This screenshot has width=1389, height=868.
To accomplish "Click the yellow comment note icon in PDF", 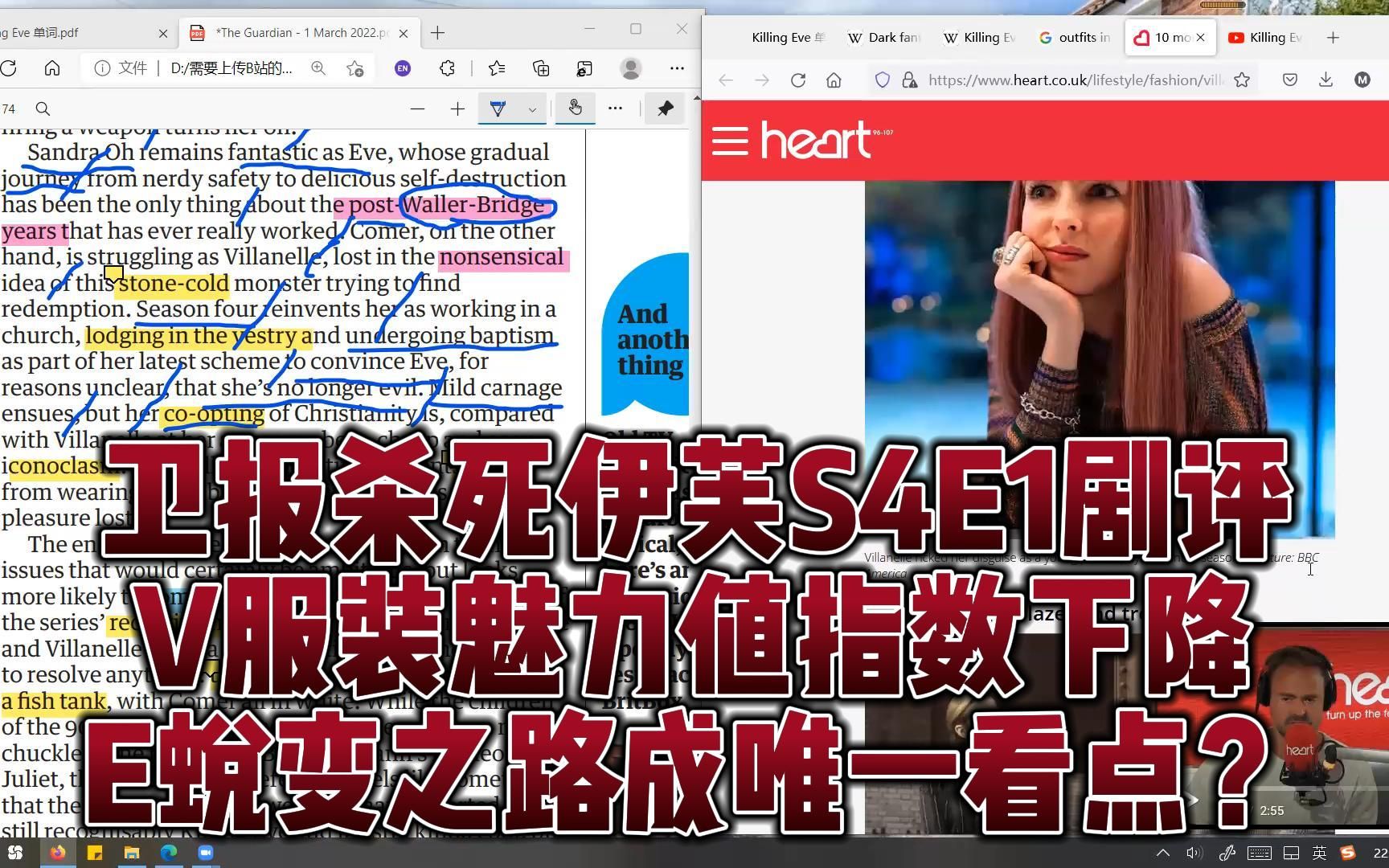I will [x=113, y=273].
